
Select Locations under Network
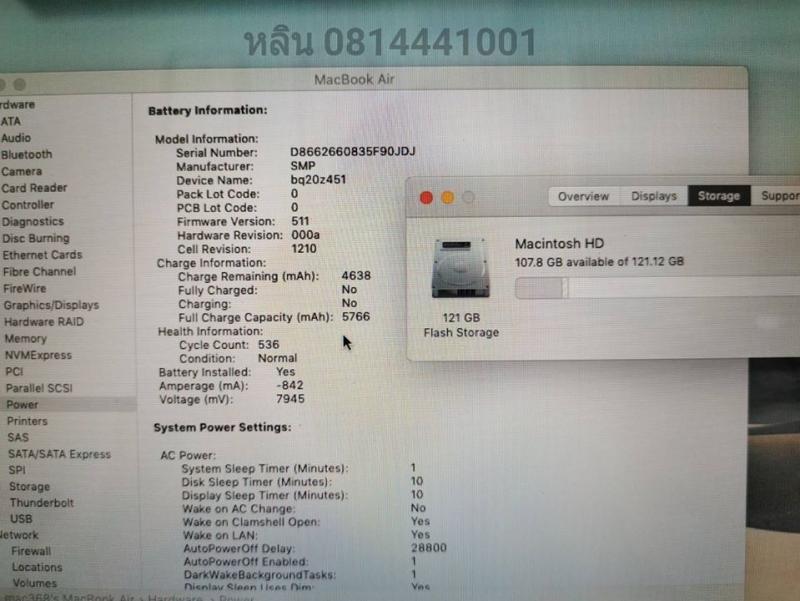[x=37, y=567]
